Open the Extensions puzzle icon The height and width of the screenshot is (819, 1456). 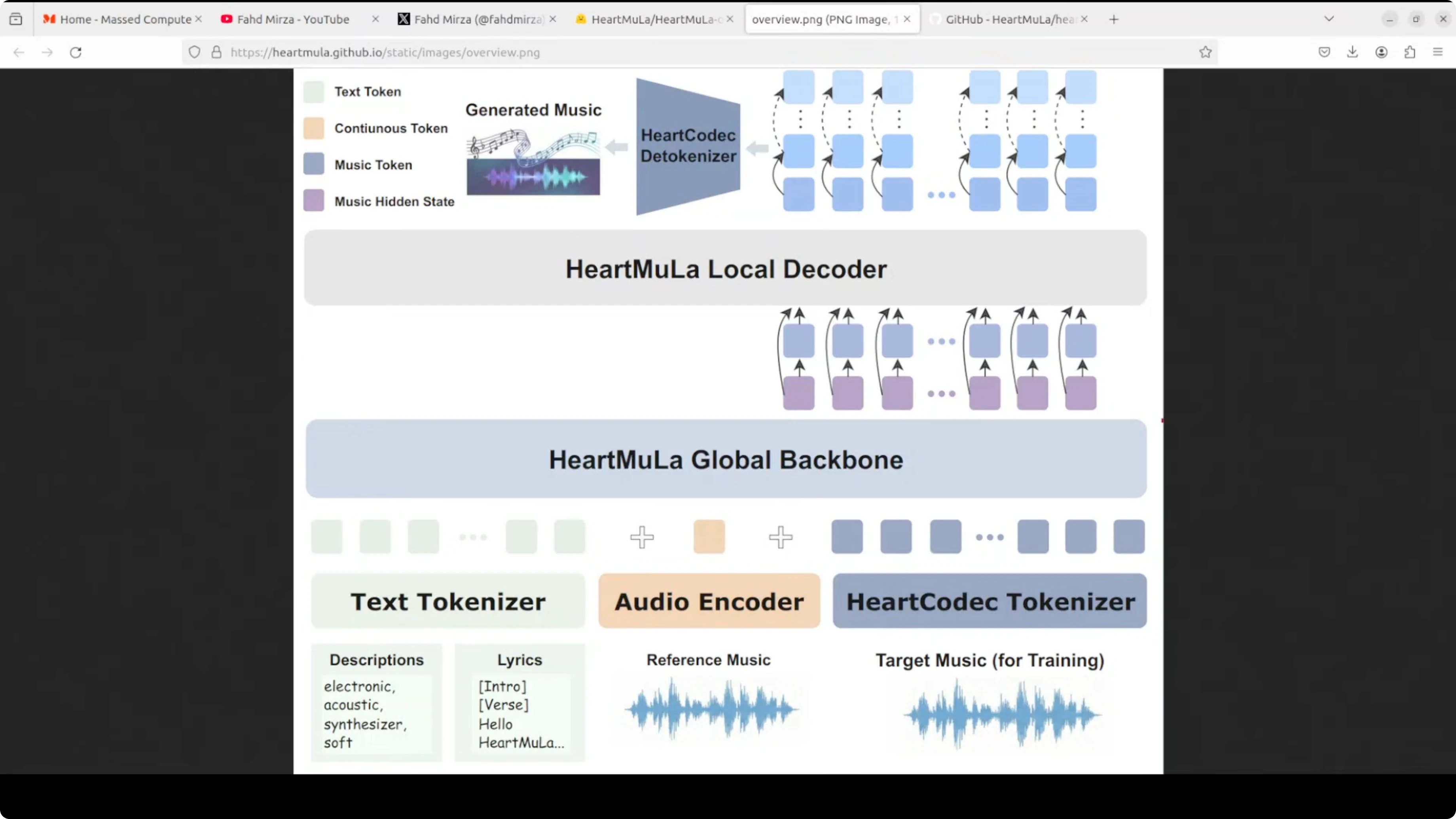click(x=1410, y=53)
